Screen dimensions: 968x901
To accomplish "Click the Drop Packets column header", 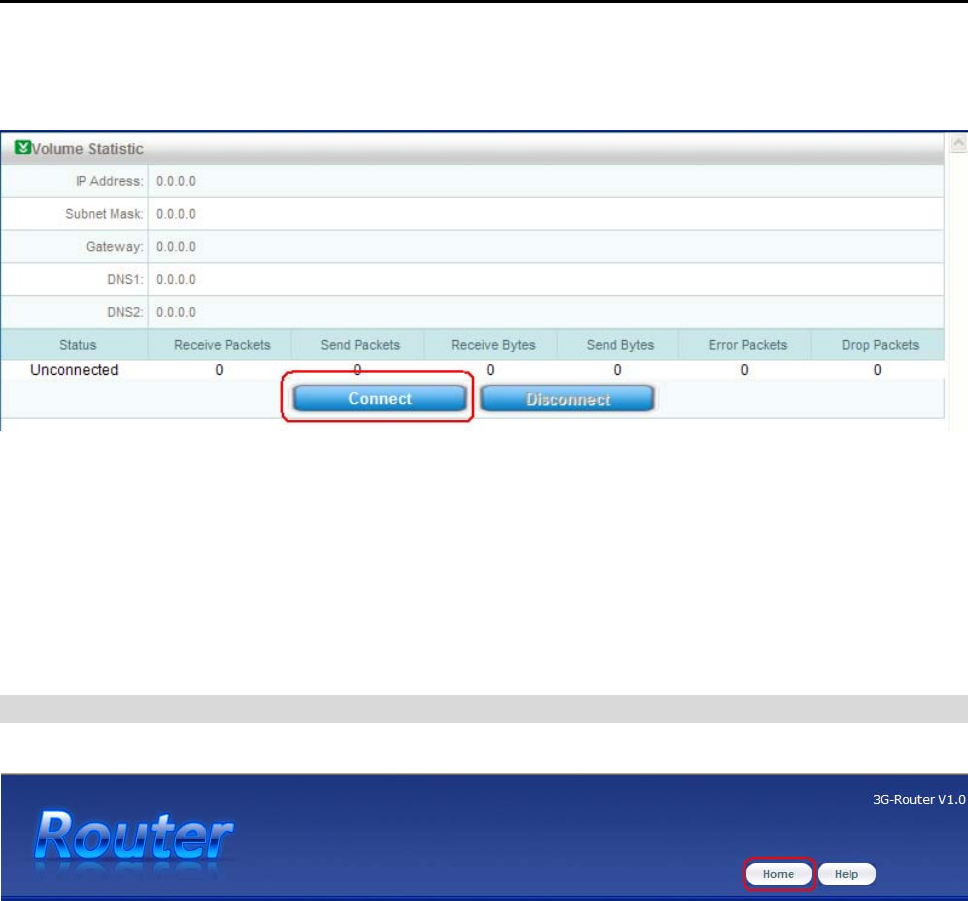I will click(x=880, y=345).
